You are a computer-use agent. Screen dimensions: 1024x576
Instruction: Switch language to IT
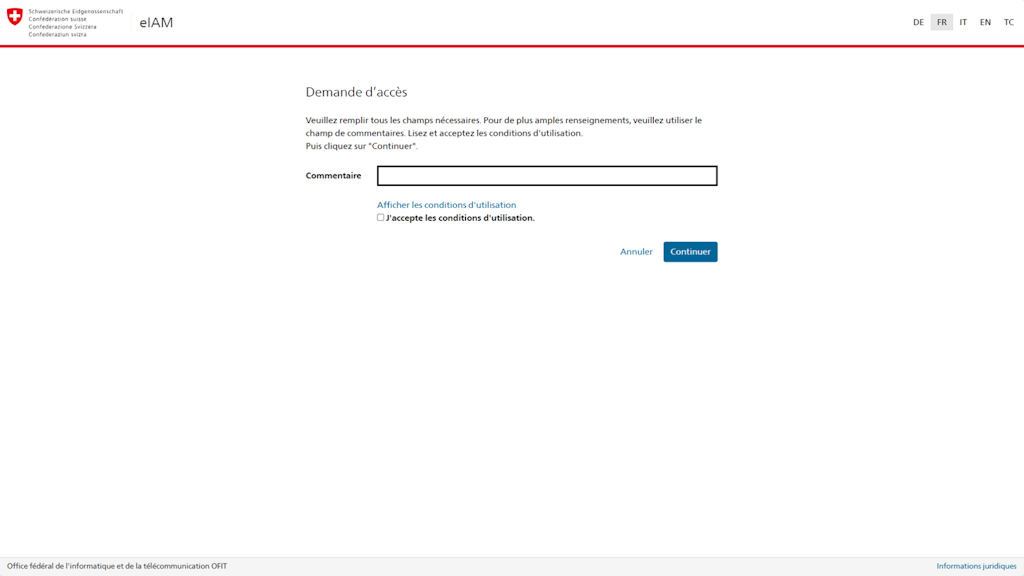point(963,21)
